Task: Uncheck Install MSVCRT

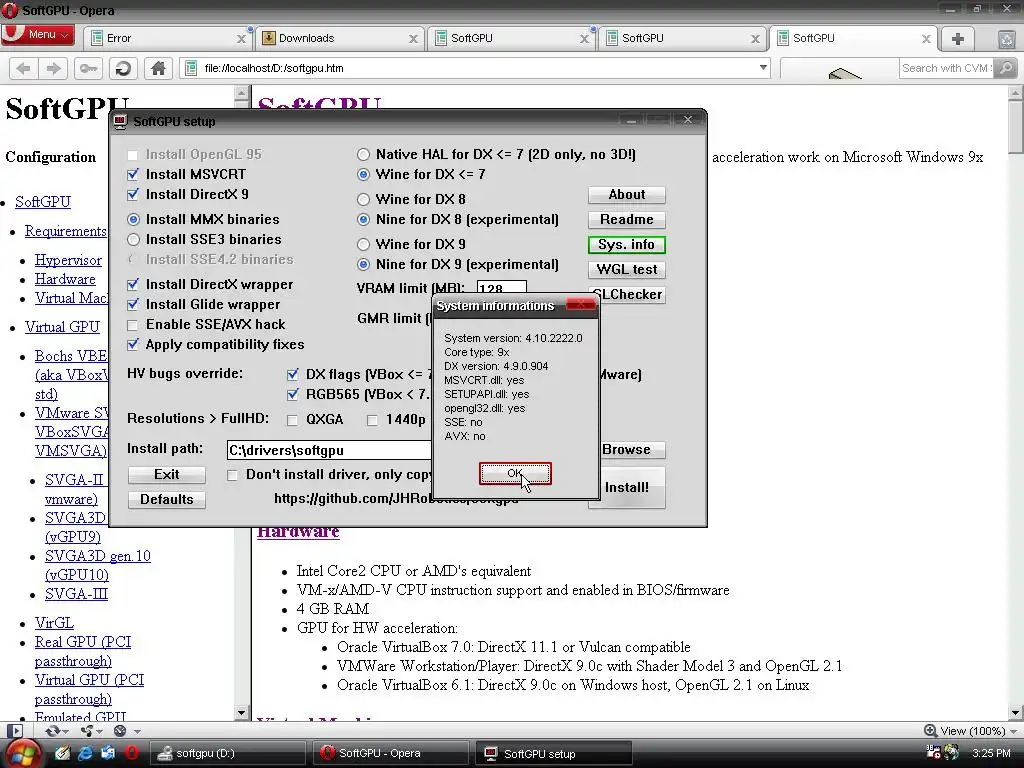Action: pyautogui.click(x=133, y=174)
